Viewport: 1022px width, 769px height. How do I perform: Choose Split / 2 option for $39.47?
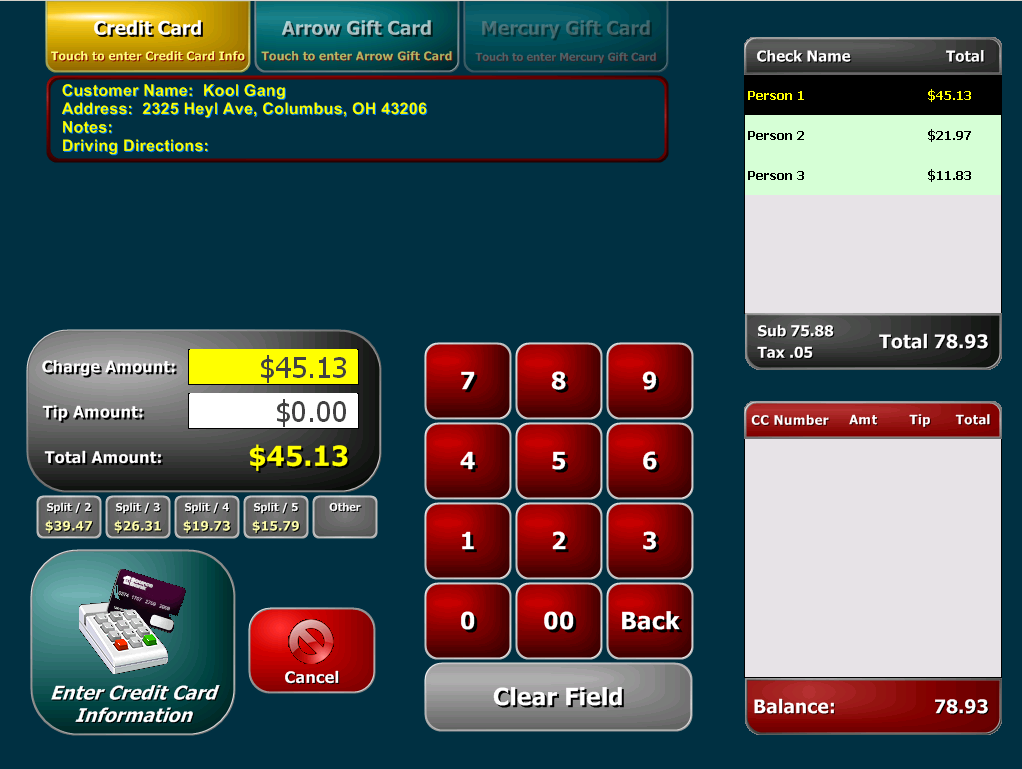(x=69, y=517)
